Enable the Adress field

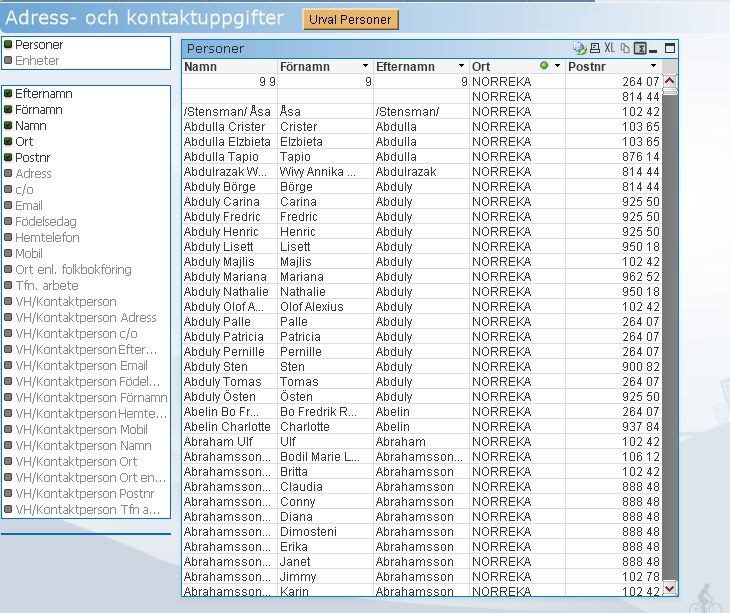(x=28, y=174)
